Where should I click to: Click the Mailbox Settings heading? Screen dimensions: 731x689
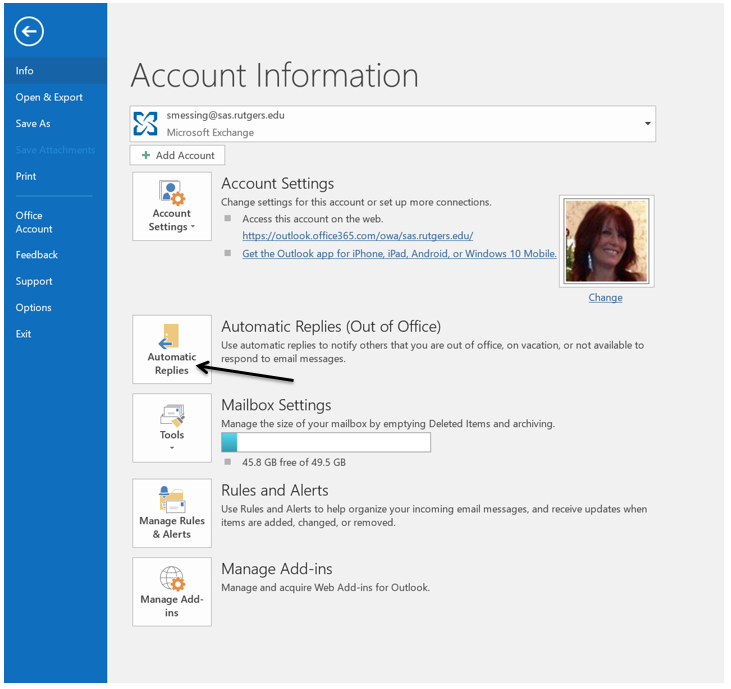(x=276, y=405)
